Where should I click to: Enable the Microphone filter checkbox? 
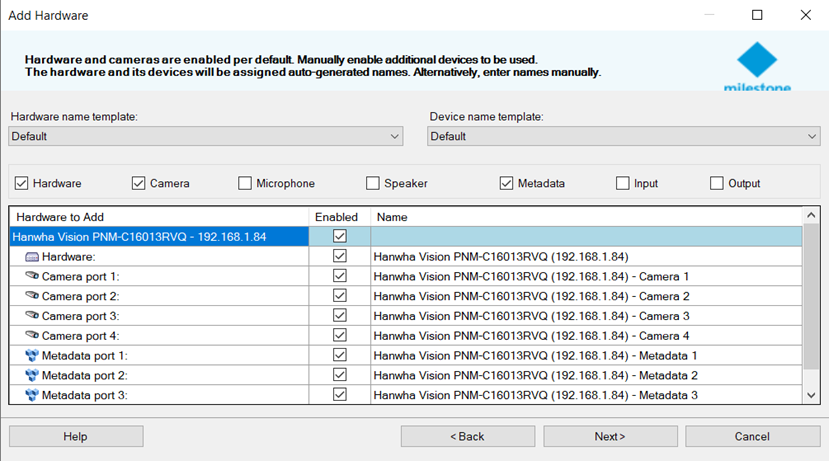coord(245,183)
